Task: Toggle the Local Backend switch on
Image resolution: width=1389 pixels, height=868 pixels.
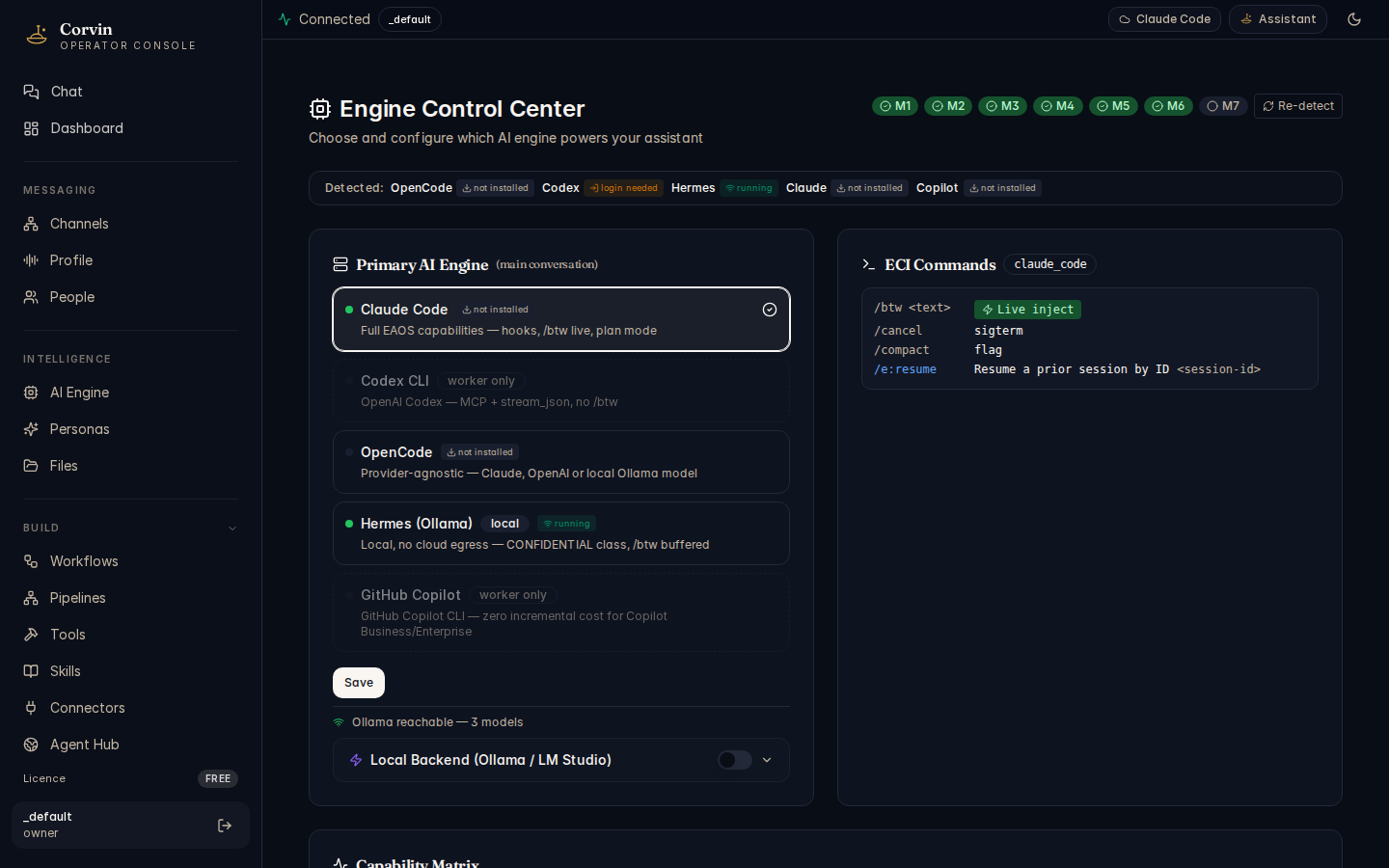Action: coord(735,760)
